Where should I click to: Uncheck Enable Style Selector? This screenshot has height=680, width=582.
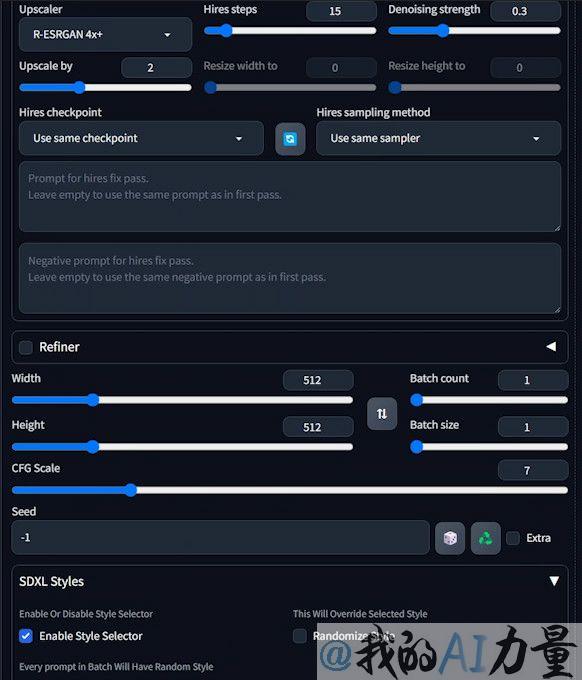tap(26, 636)
